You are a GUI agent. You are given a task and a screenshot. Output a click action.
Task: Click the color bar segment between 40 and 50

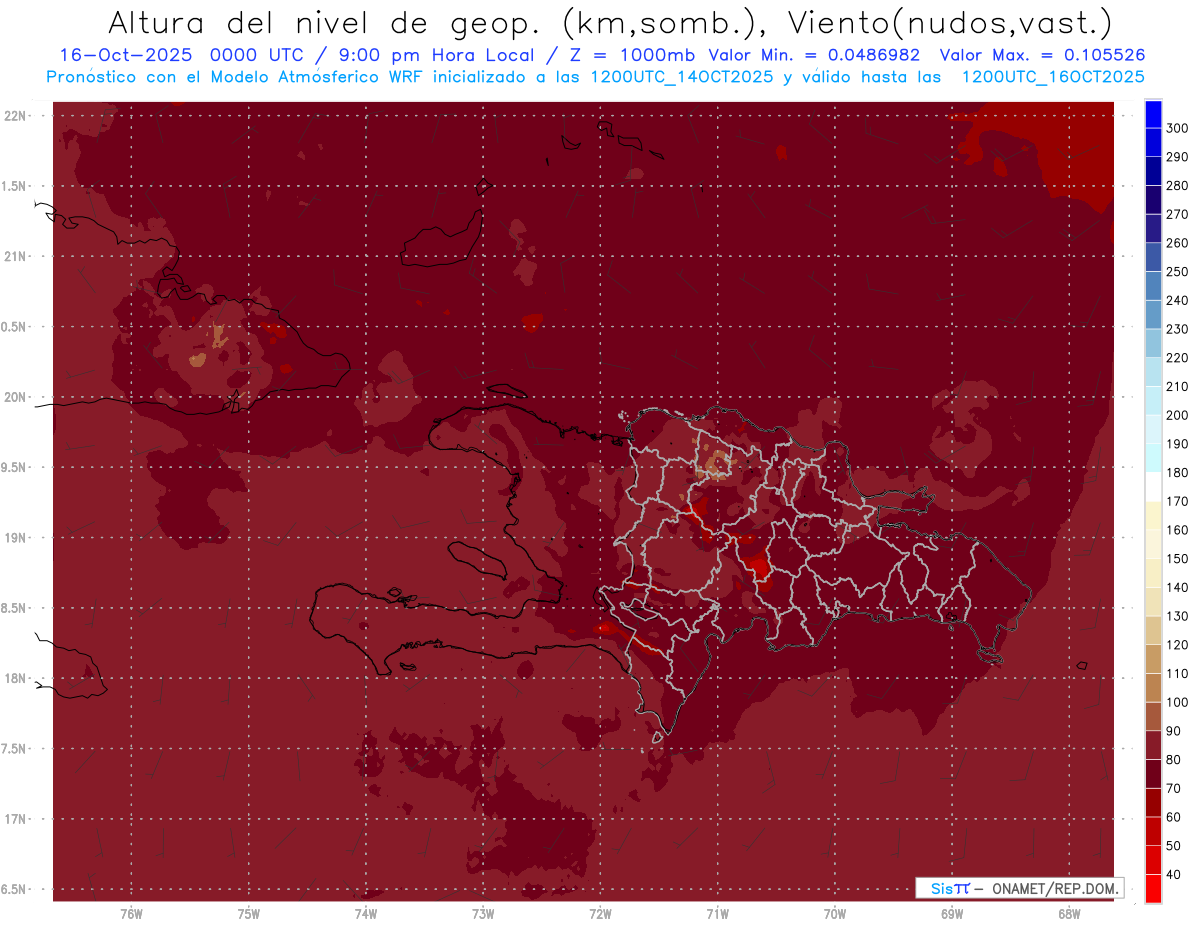point(1153,861)
